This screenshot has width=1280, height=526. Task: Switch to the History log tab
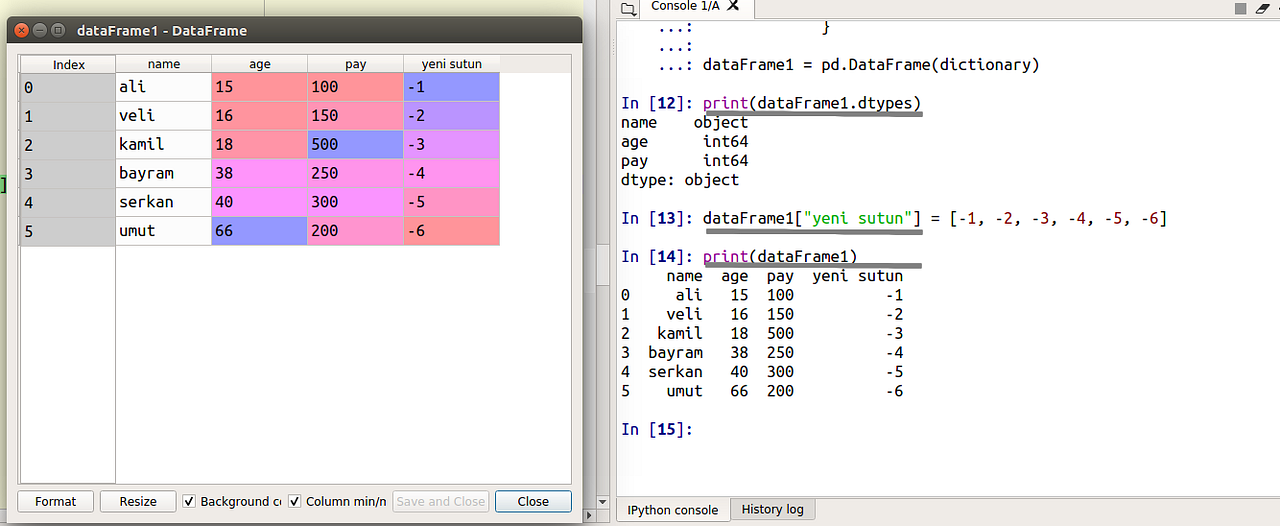point(773,509)
